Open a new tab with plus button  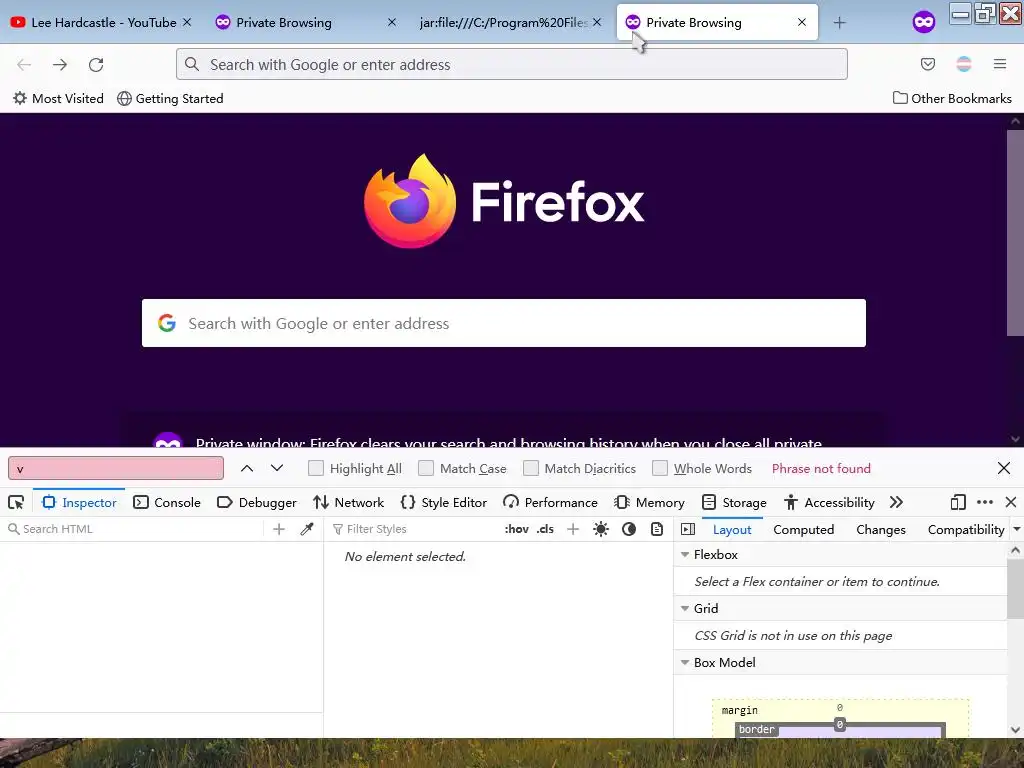pyautogui.click(x=840, y=23)
